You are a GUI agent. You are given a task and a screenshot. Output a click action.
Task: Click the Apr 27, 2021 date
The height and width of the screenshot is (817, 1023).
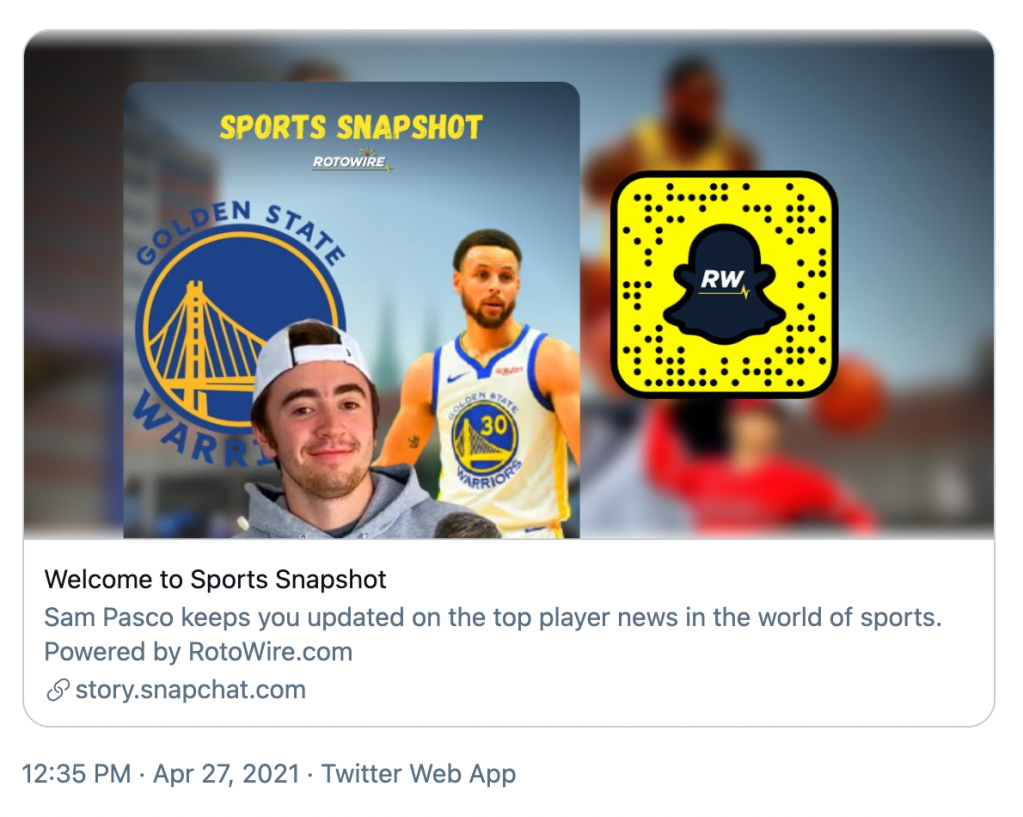pos(226,774)
